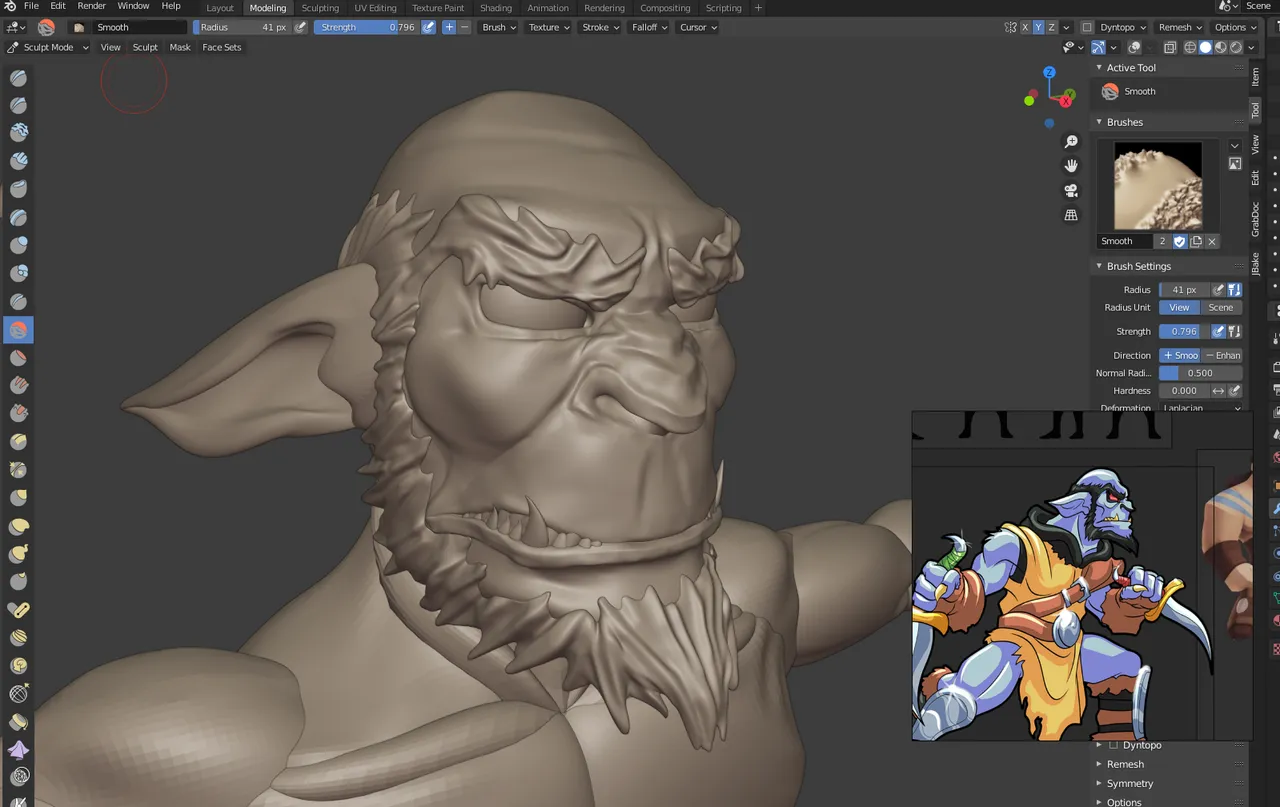Click the hand pan view icon

pyautogui.click(x=1071, y=166)
